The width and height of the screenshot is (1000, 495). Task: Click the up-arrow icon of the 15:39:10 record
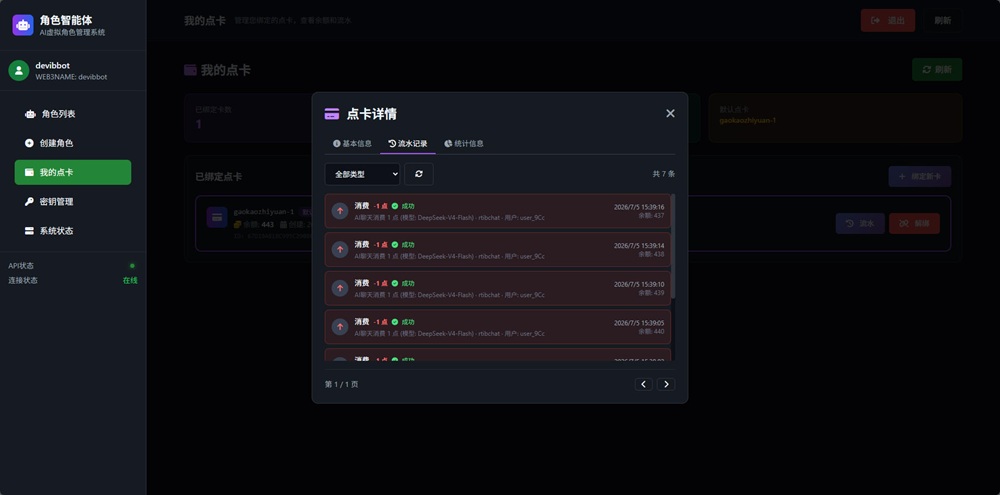(x=340, y=288)
